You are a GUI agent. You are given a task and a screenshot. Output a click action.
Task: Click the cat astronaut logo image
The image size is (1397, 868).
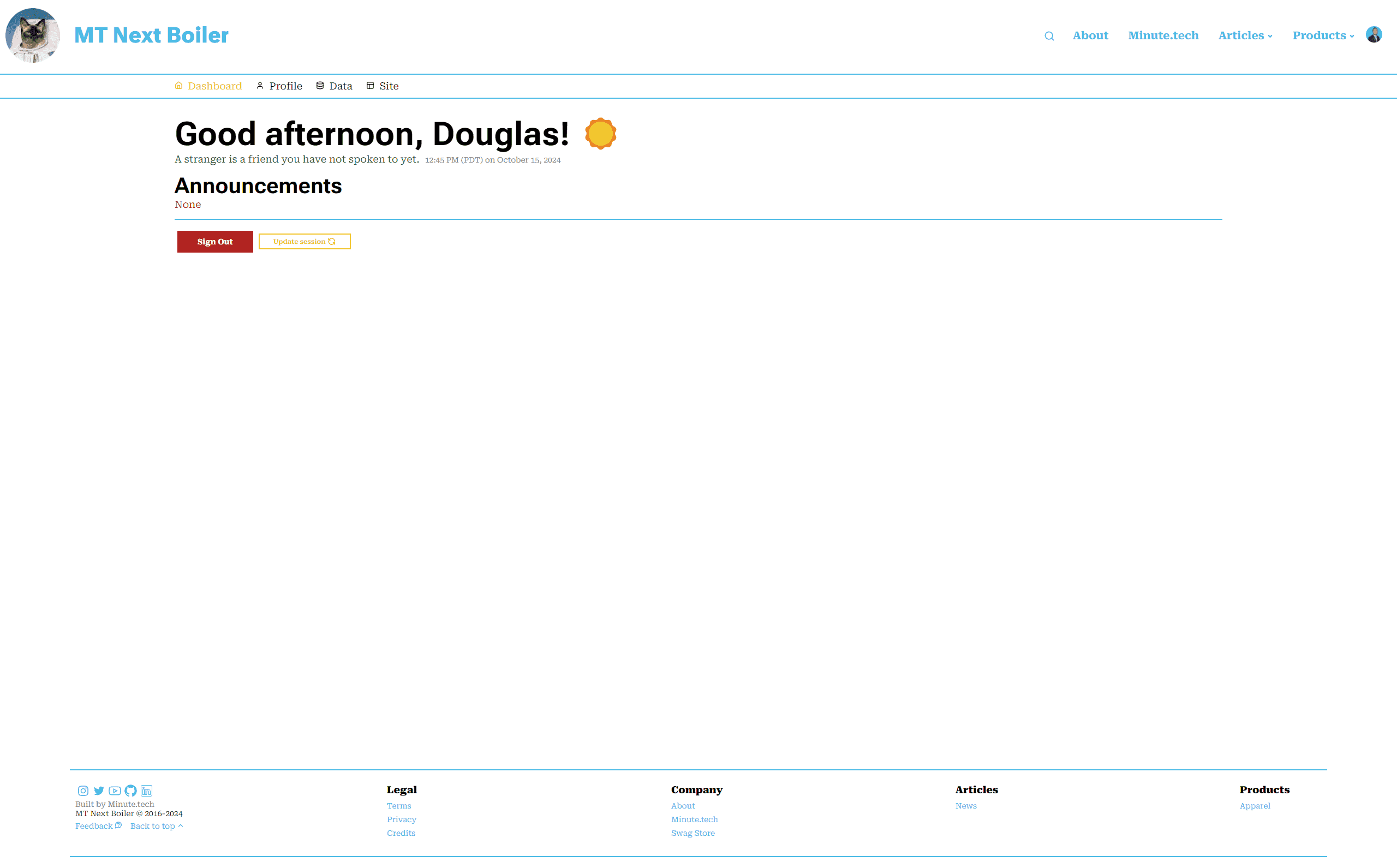click(x=33, y=35)
